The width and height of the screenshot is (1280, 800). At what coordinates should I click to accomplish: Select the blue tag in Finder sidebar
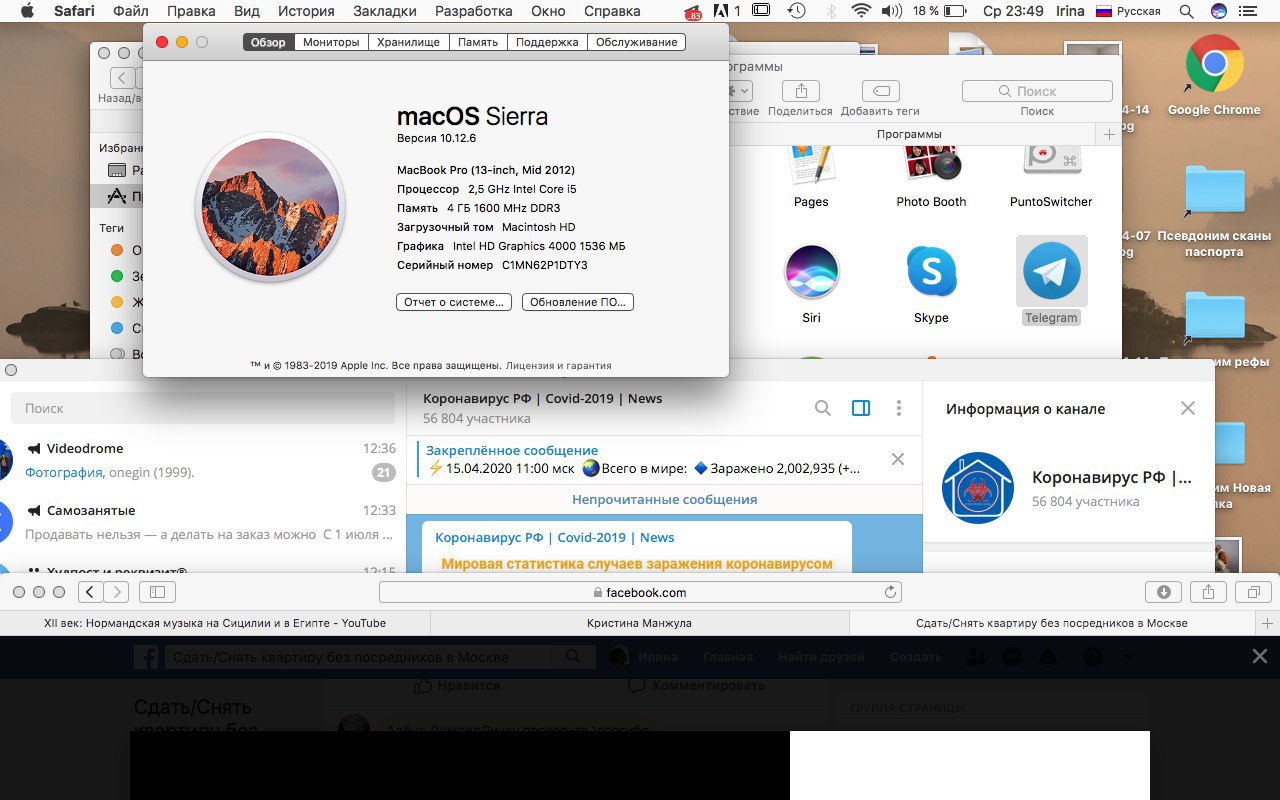coord(117,328)
